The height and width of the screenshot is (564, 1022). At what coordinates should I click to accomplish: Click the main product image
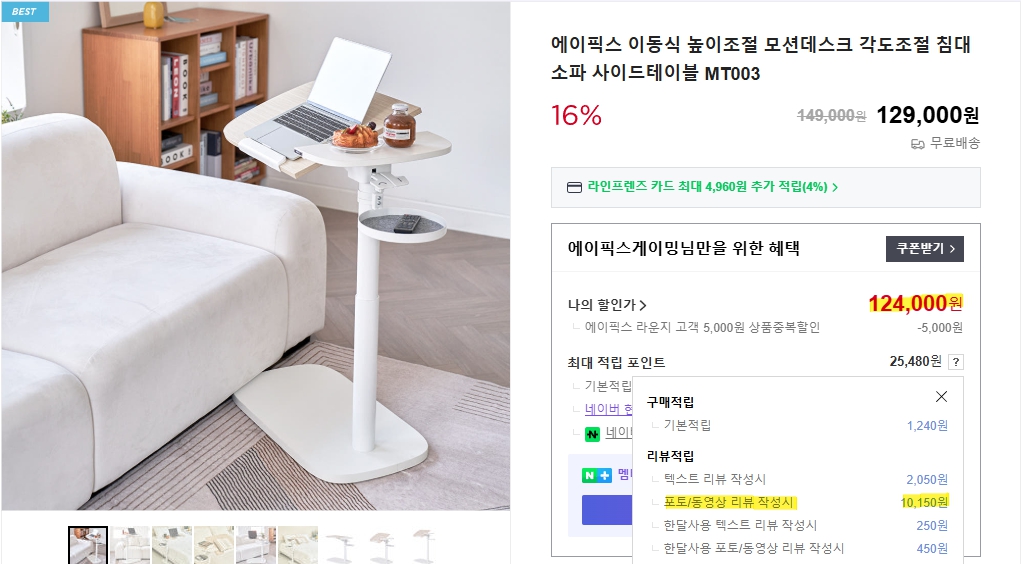(x=256, y=256)
